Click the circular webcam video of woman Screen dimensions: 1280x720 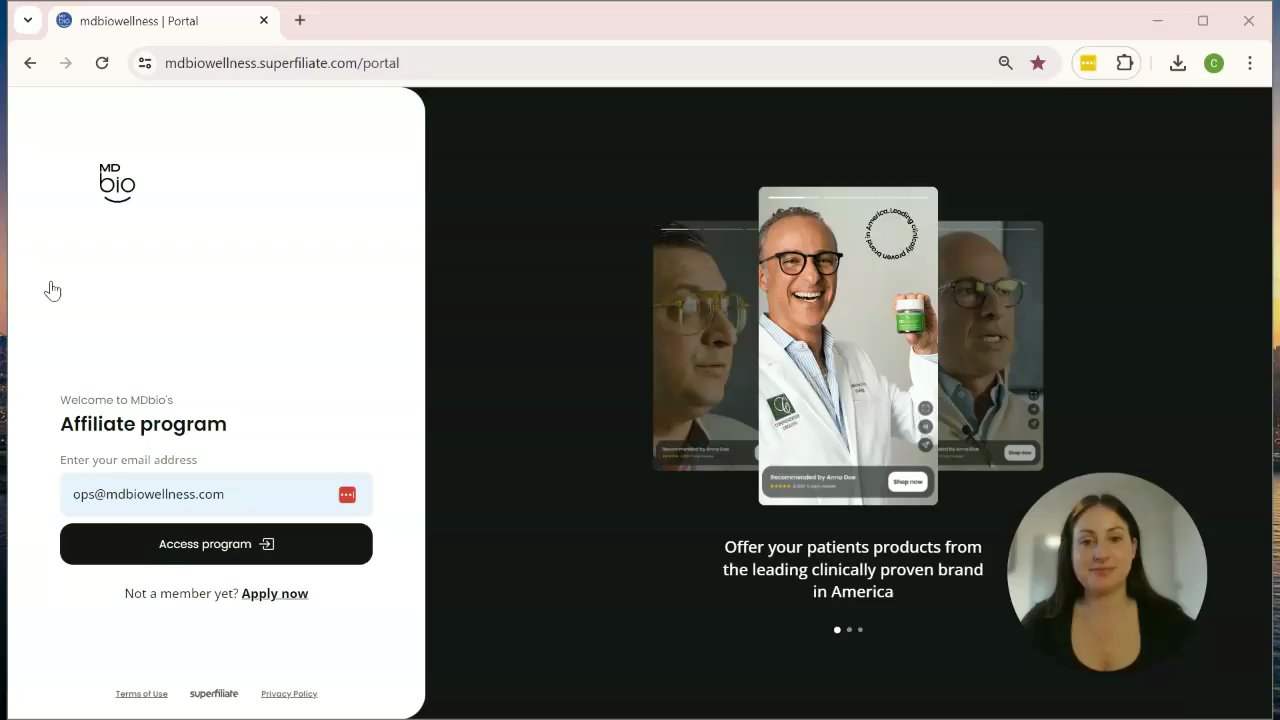pos(1107,573)
